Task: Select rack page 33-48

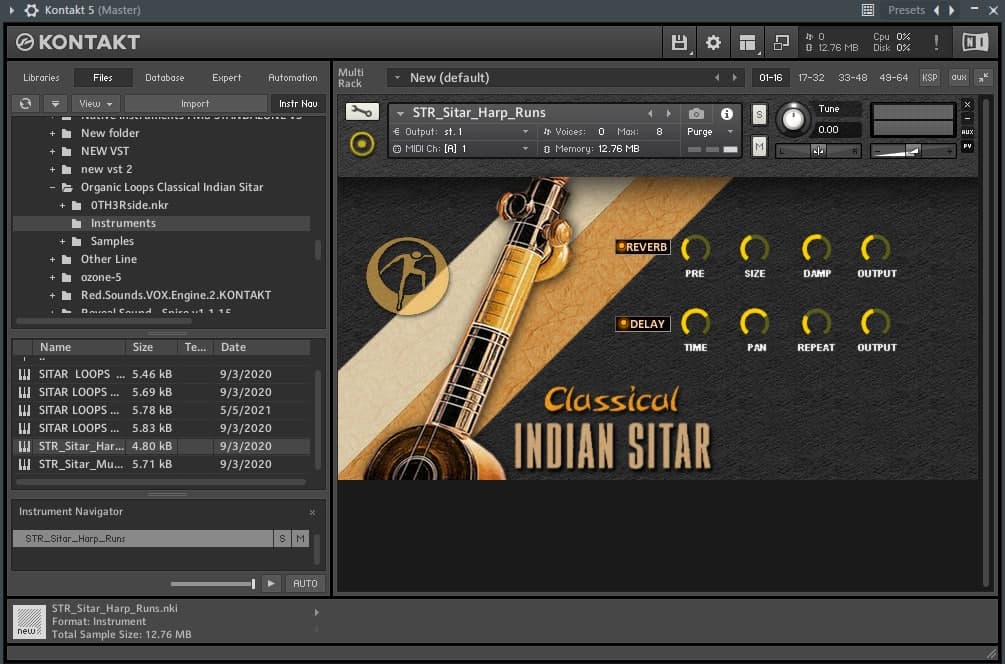Action: click(x=852, y=78)
